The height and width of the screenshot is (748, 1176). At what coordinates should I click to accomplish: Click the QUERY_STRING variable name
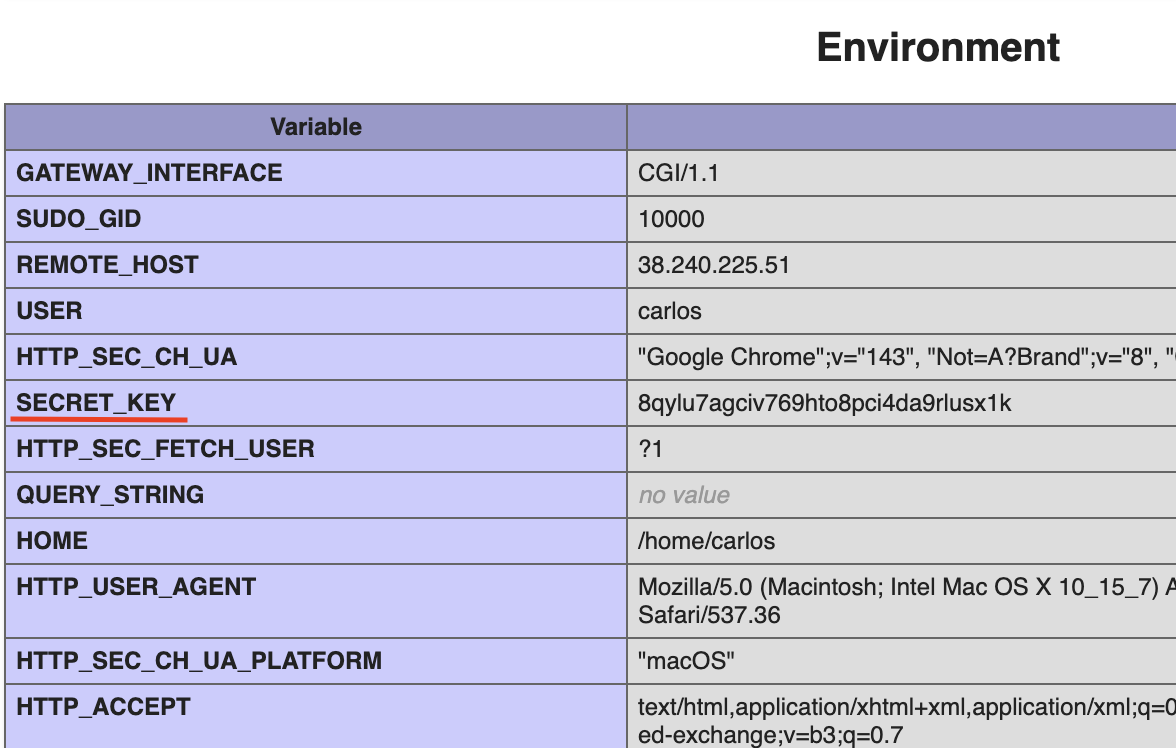(111, 495)
